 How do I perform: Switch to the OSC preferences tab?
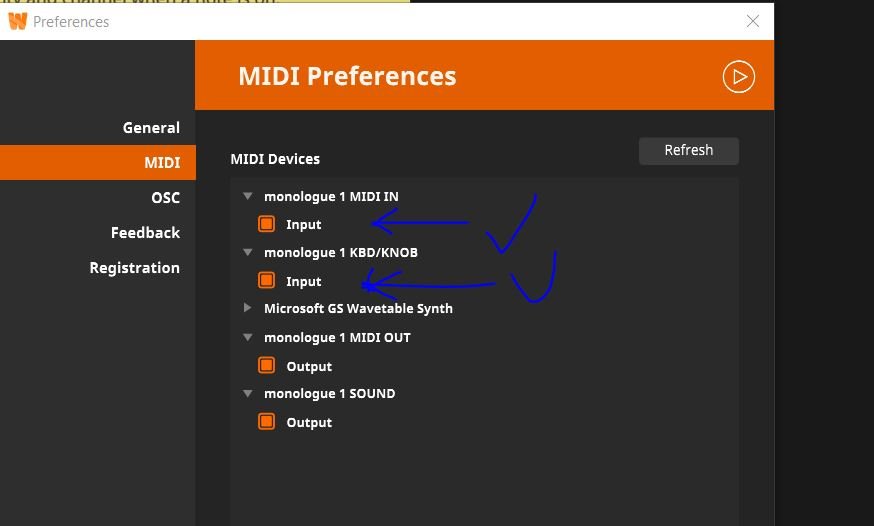[165, 198]
